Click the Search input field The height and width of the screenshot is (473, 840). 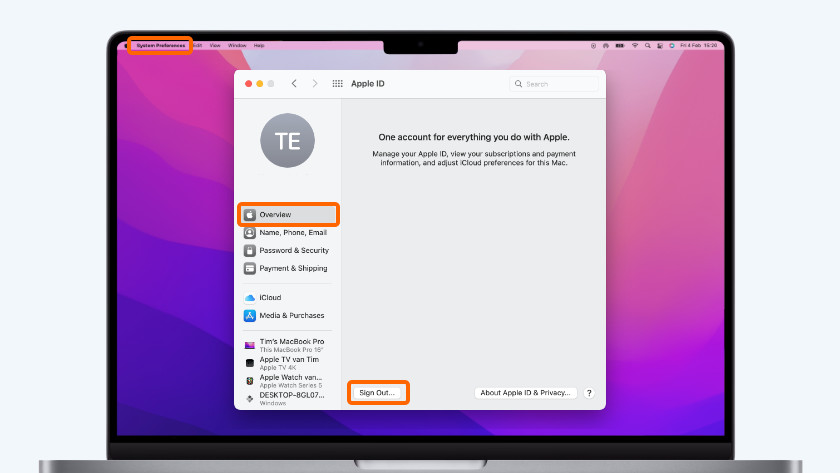(558, 84)
